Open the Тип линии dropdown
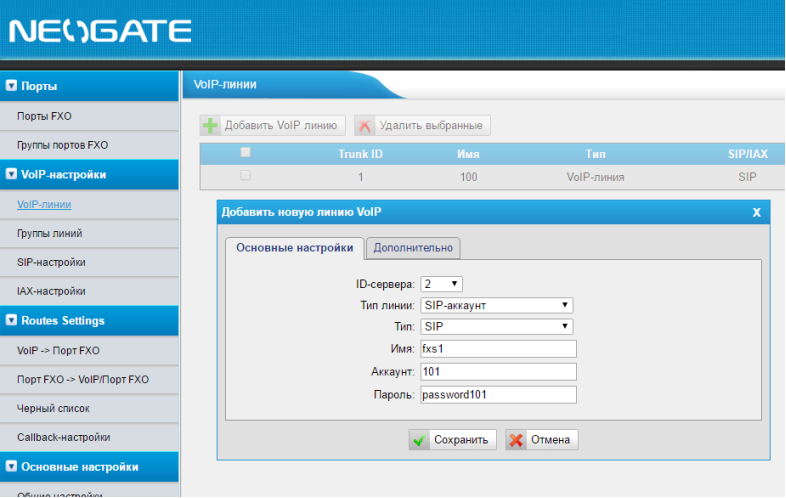The width and height of the screenshot is (786, 498). (x=497, y=305)
